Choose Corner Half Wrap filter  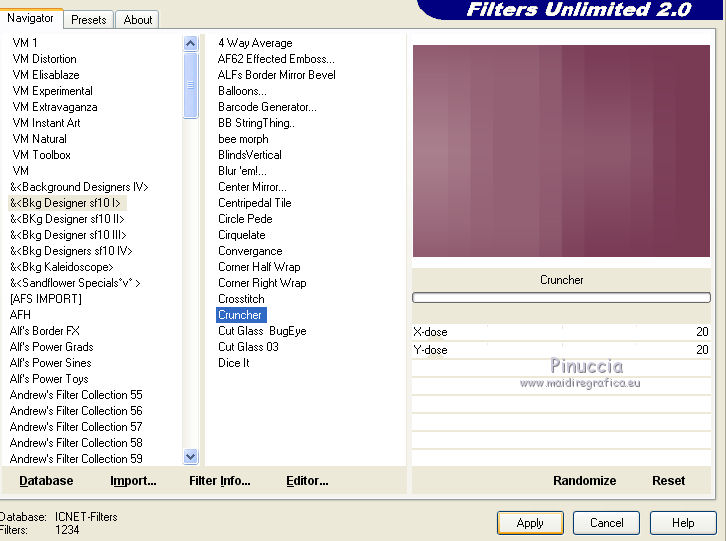[x=259, y=267]
